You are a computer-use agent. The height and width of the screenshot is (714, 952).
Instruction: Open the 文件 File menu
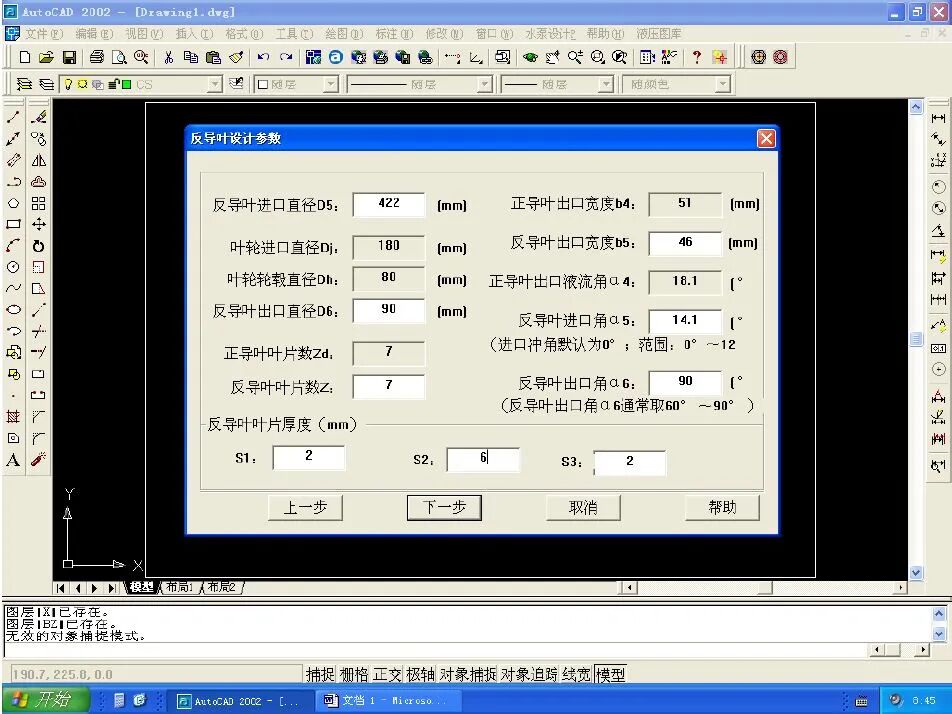43,33
